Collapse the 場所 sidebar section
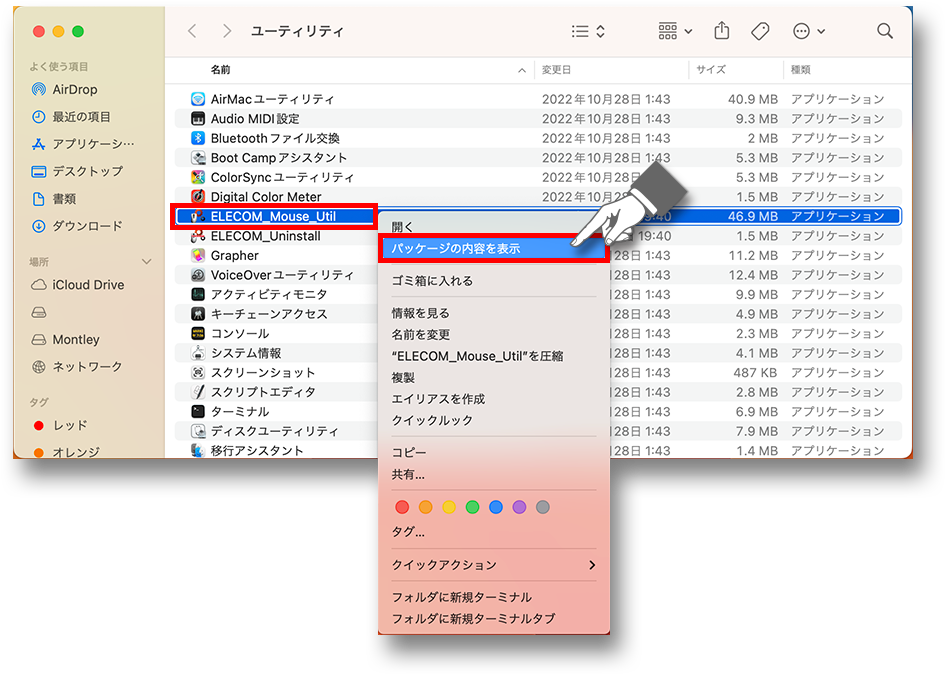The image size is (947, 676). (x=146, y=262)
